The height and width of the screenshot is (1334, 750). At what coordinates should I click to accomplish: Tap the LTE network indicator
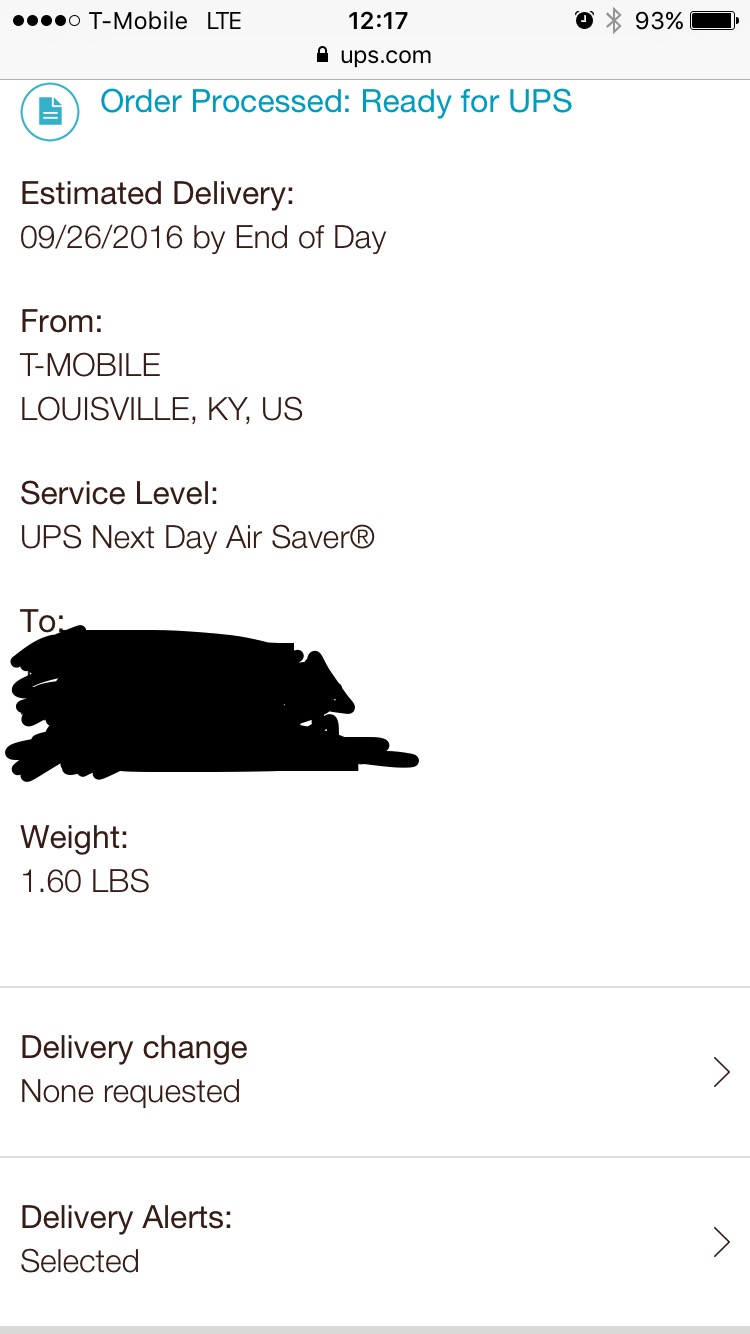[x=223, y=21]
